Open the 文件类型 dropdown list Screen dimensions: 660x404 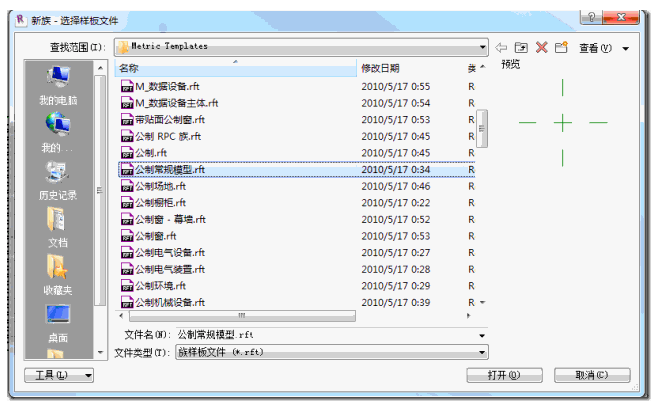point(482,352)
